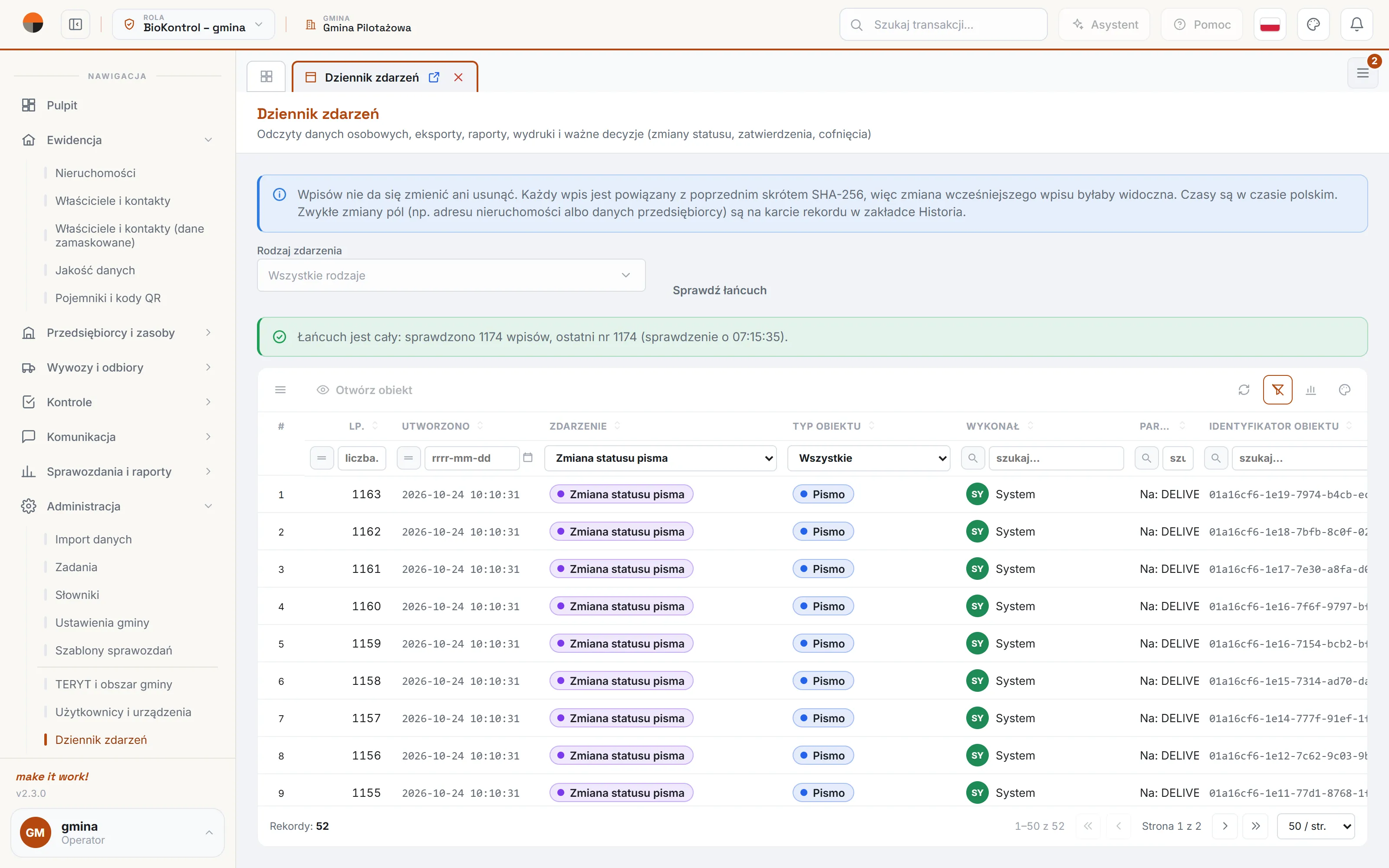Sort by the Utworzono column header
This screenshot has width=1389, height=868.
442,426
